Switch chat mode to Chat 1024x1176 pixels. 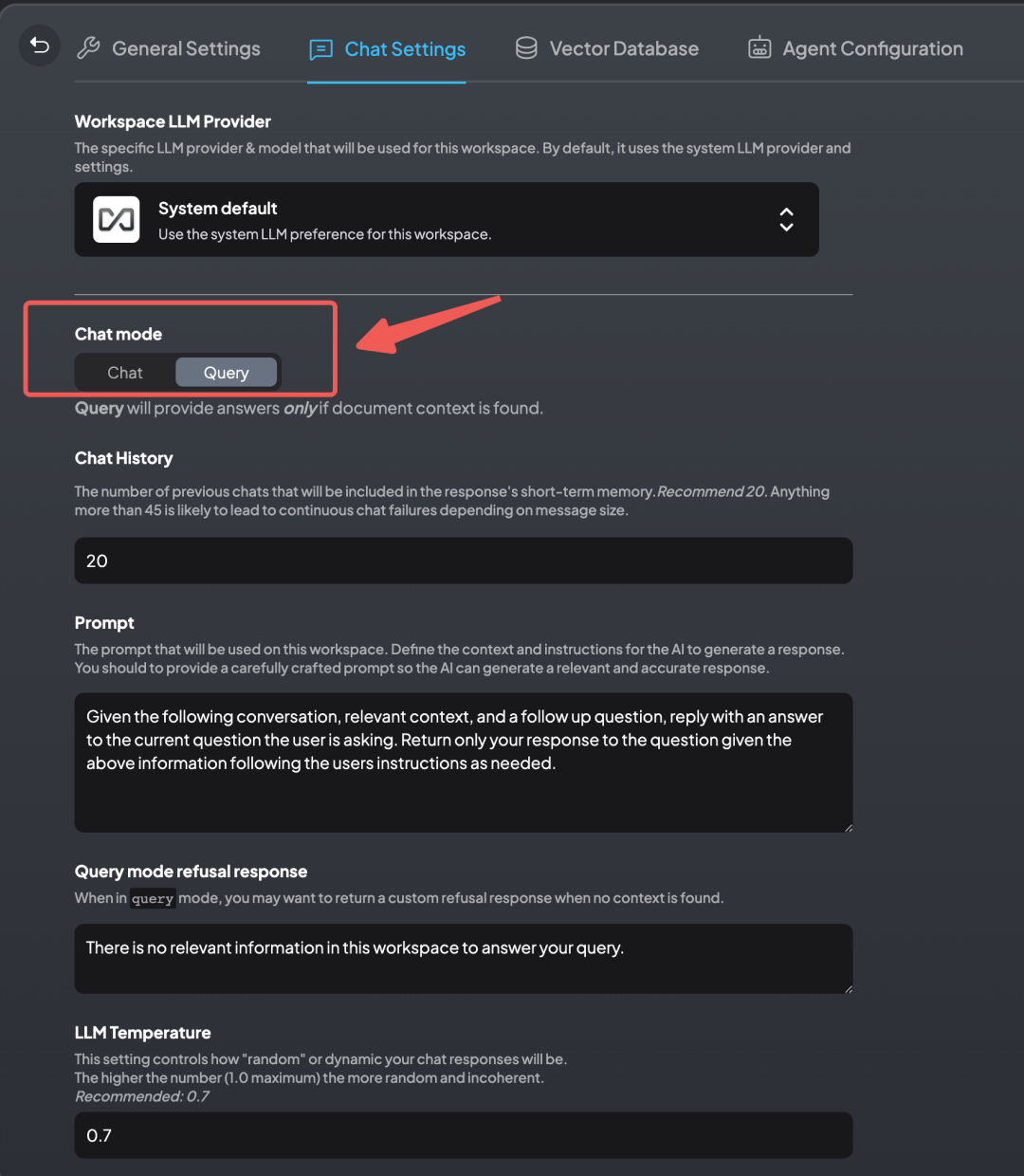[125, 373]
